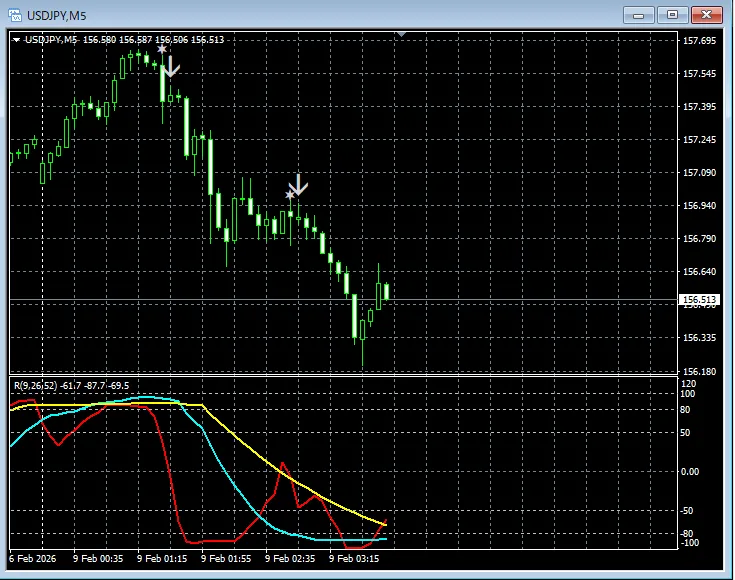Select the star marker near the 156.940 candle
This screenshot has height=580, width=735.
(290, 194)
